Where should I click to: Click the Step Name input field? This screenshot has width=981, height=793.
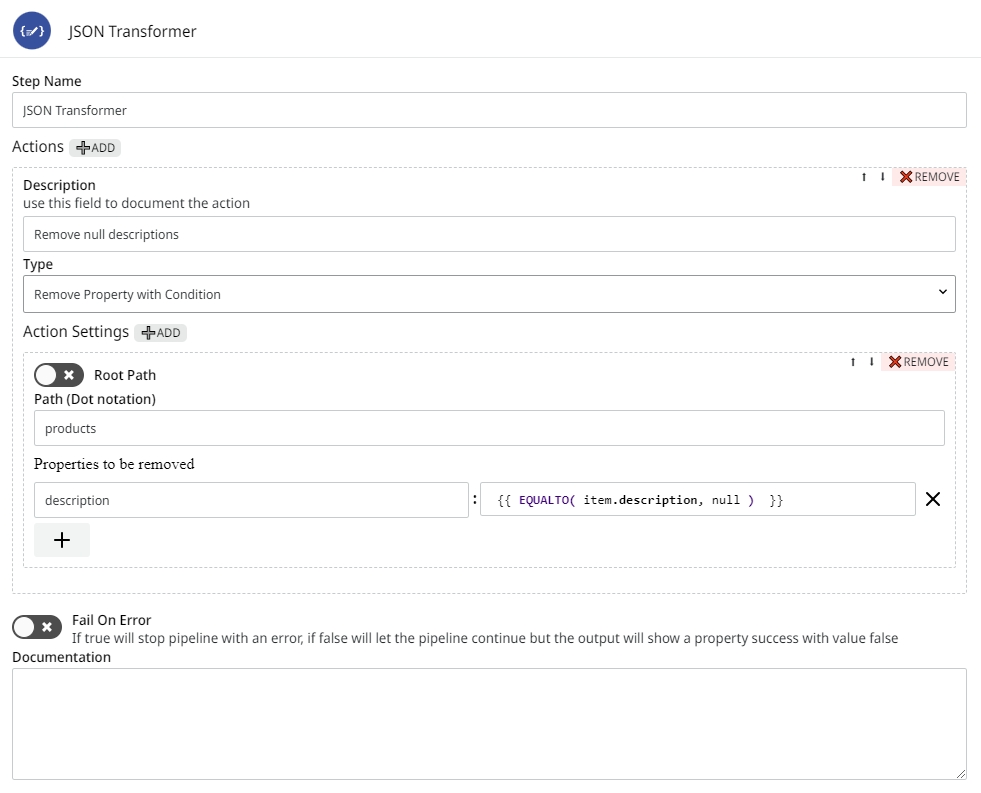pos(489,110)
